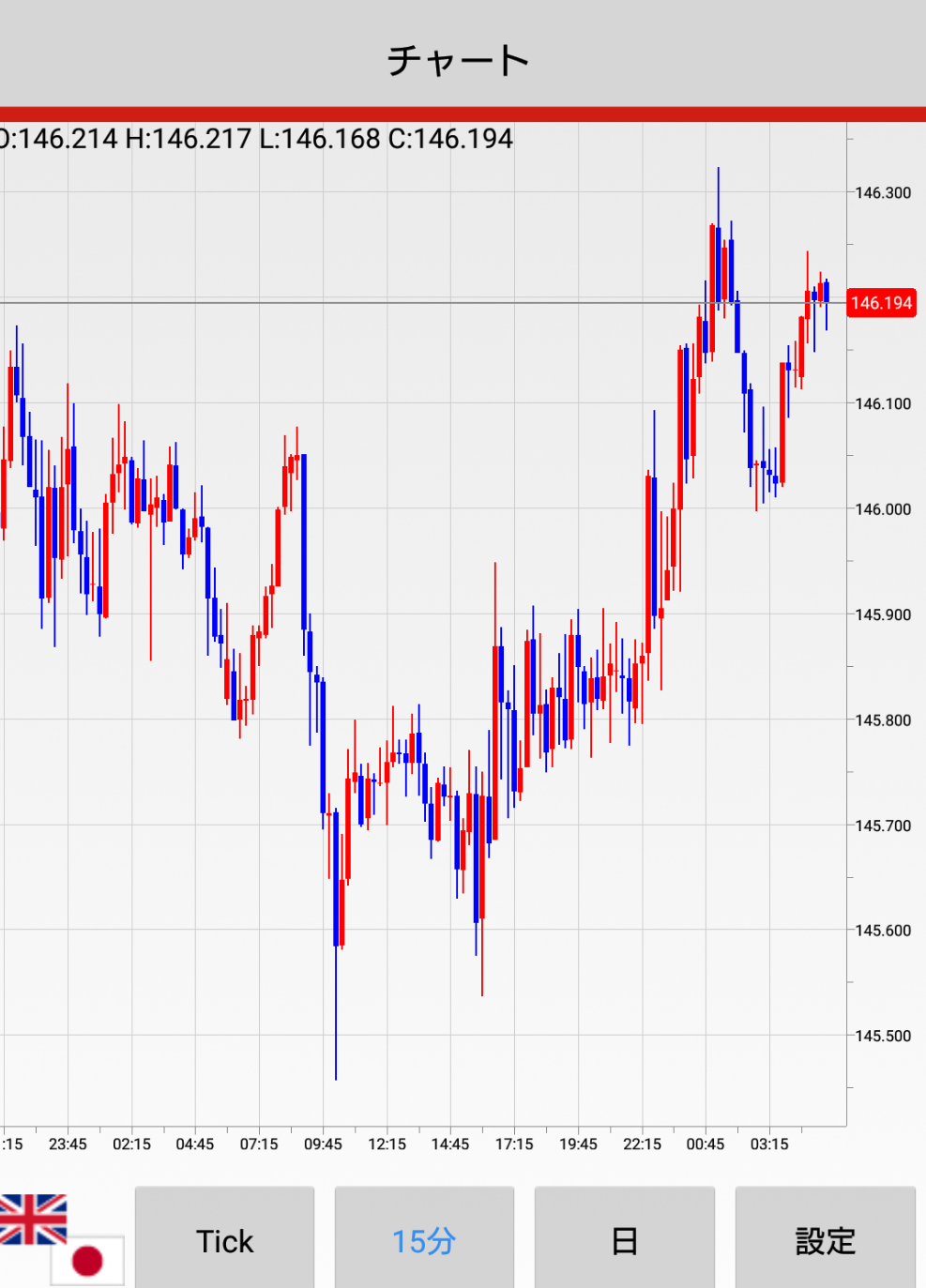Screen dimensions: 926x1288
Task: Tap the 145.800 price axis label
Action: click(x=882, y=720)
